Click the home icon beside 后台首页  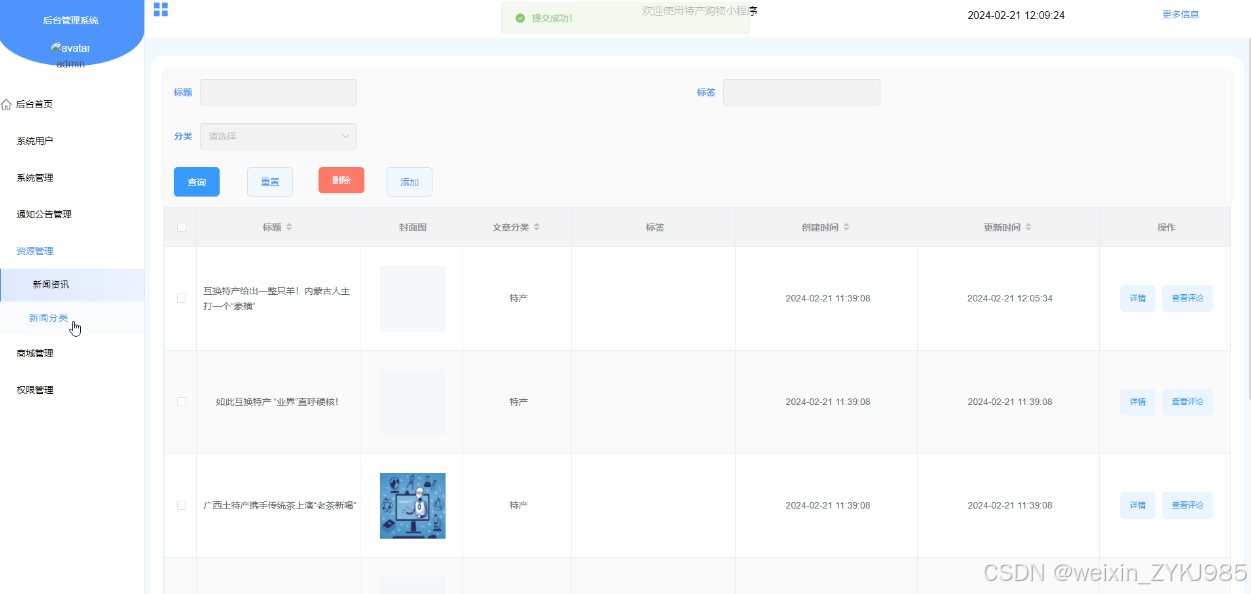click(6, 104)
